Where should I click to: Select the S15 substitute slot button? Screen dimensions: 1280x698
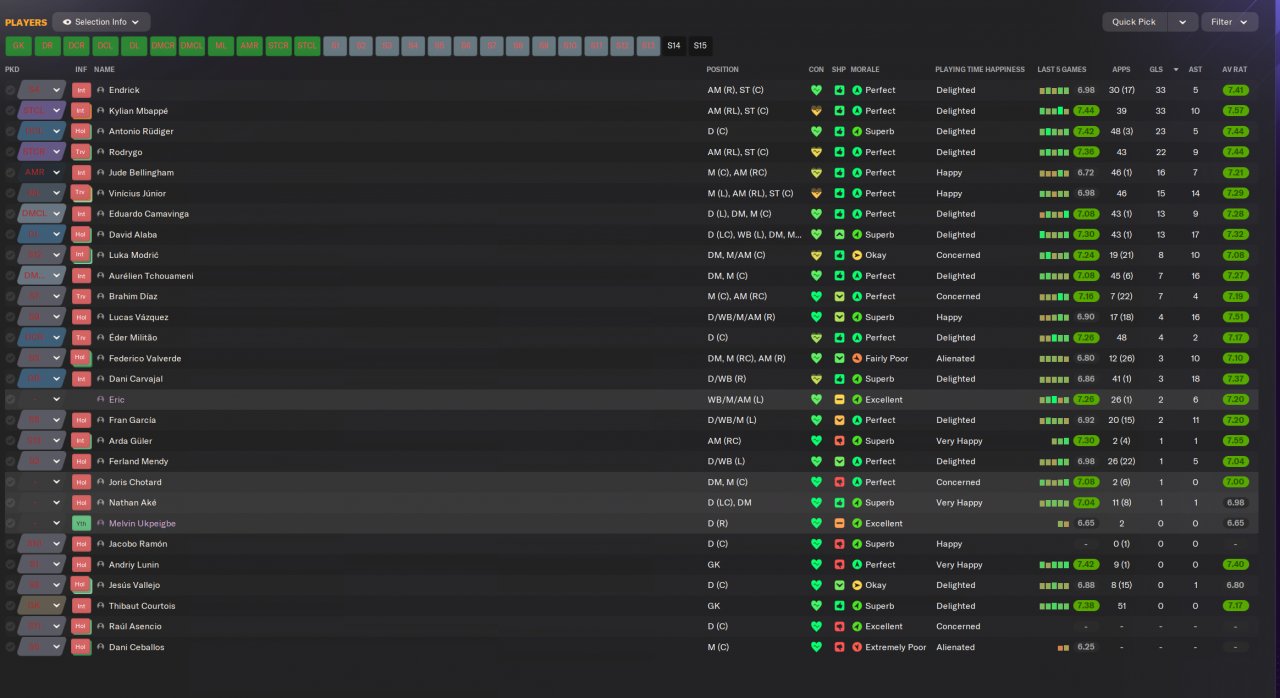click(x=700, y=46)
